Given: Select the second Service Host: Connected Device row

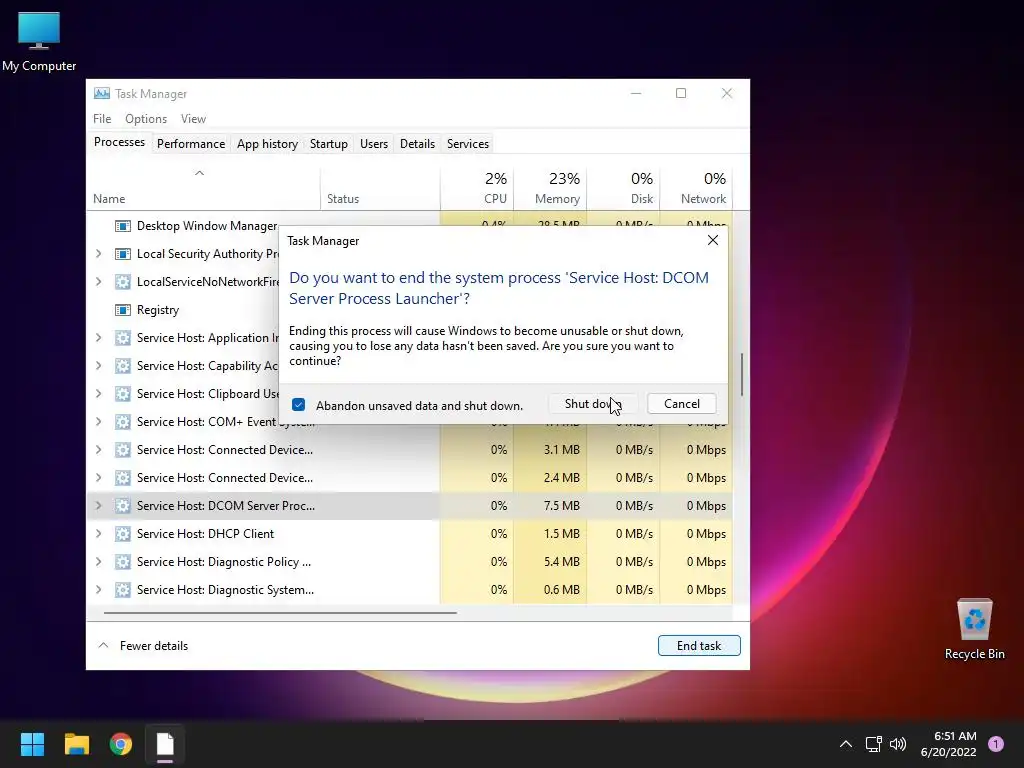Looking at the screenshot, I should click(x=409, y=478).
